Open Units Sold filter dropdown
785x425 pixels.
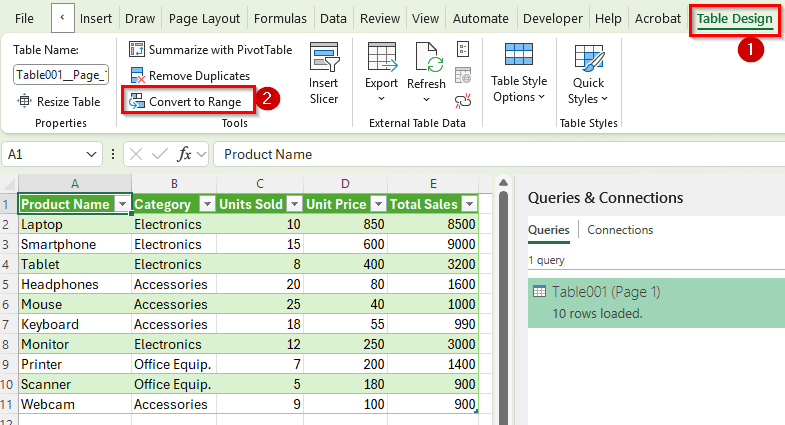295,204
